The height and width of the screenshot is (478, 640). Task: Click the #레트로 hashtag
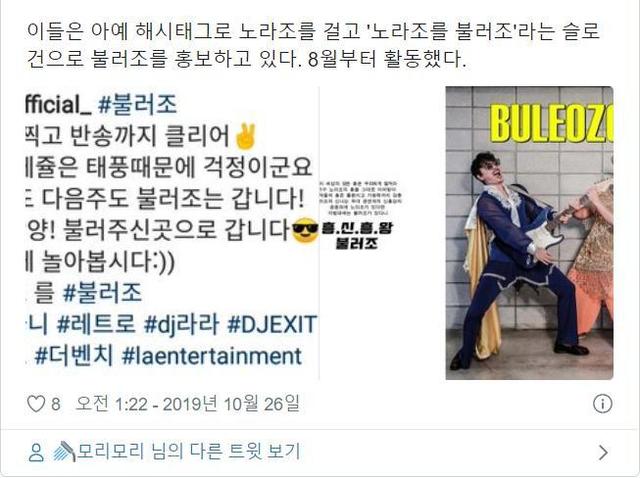(x=96, y=325)
